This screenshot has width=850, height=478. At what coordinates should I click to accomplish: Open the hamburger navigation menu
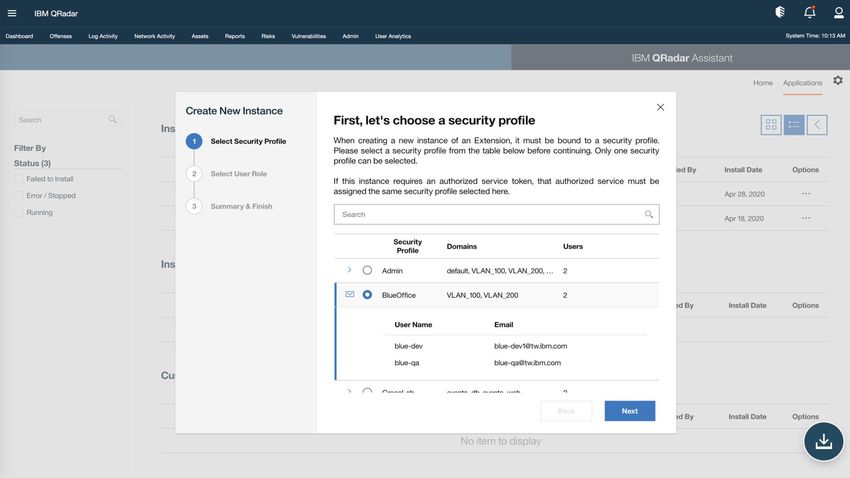point(12,13)
